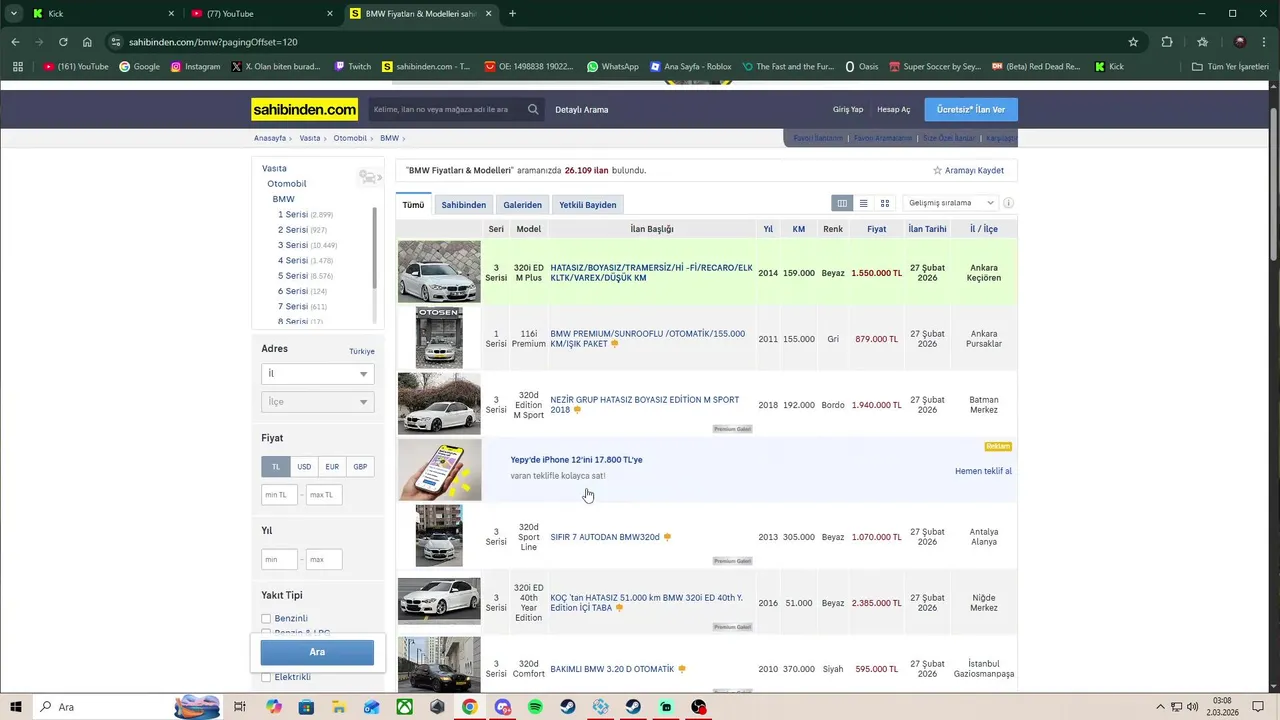This screenshot has width=1280, height=720.
Task: Switch to list view icon
Action: click(863, 203)
